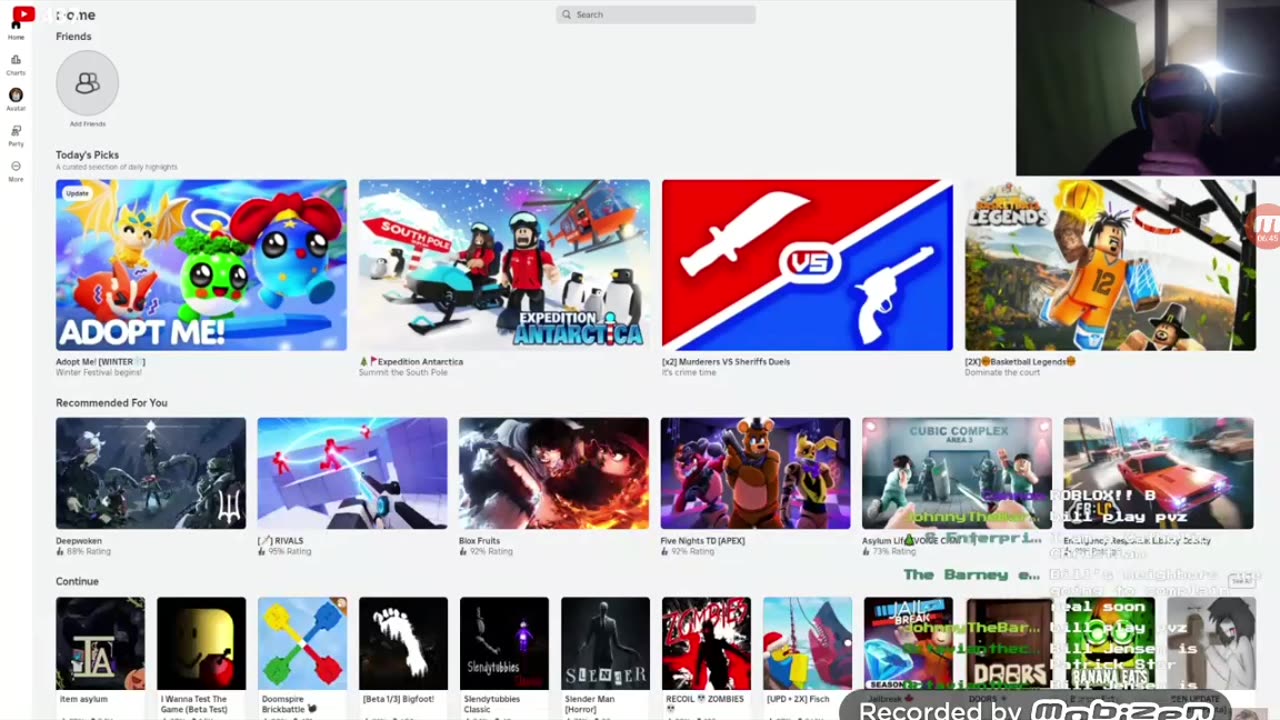The width and height of the screenshot is (1280, 720).
Task: Open the Home sidebar icon
Action: tap(16, 27)
